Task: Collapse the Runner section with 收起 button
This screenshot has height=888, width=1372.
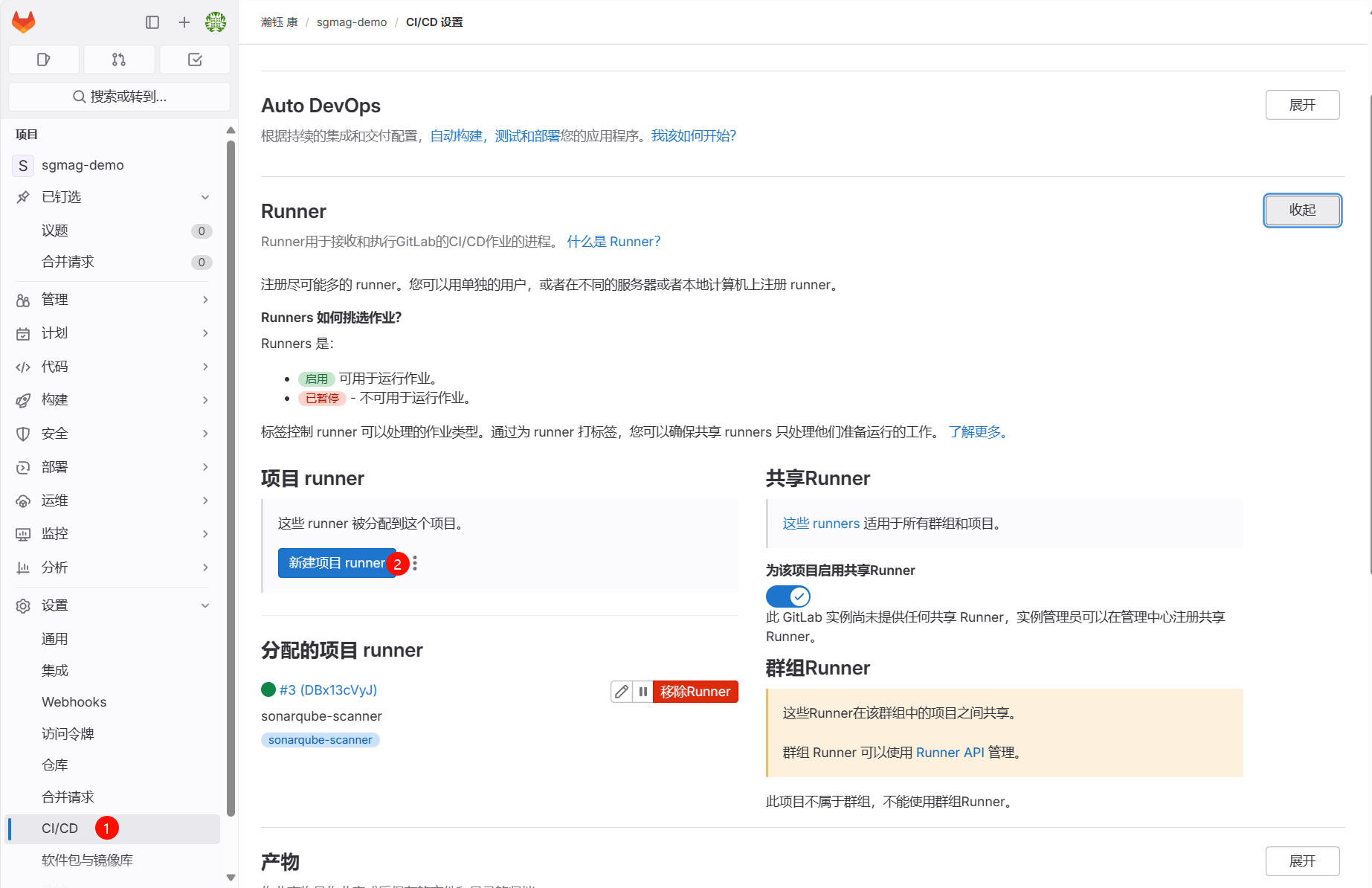Action: [x=1302, y=210]
